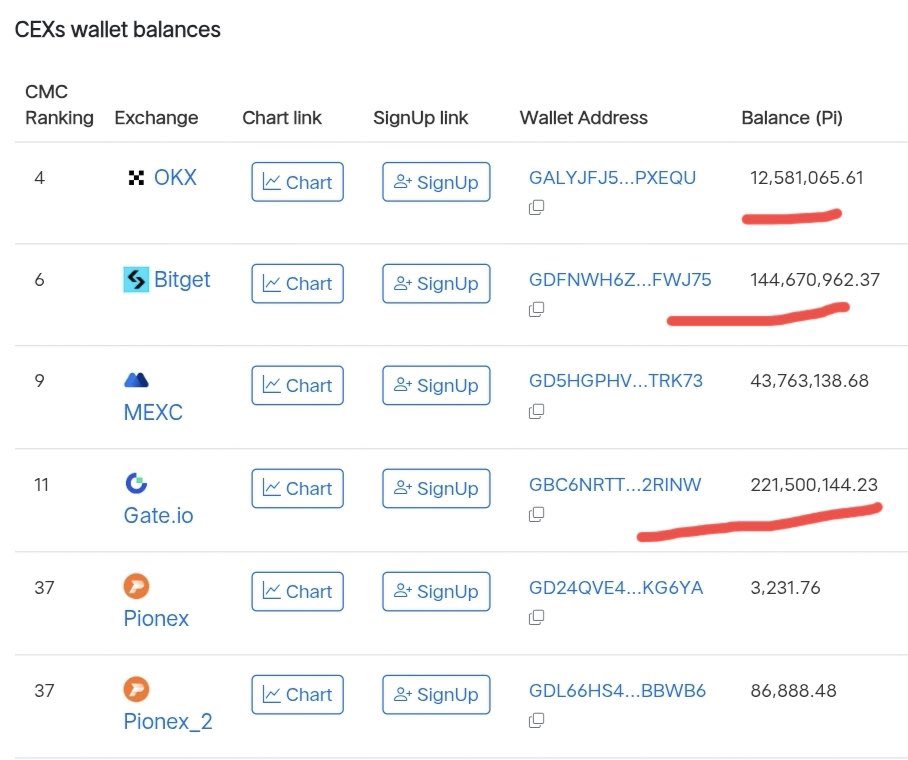Open the Chart for MEXC
This screenshot has height=760, width=908.
pos(298,385)
